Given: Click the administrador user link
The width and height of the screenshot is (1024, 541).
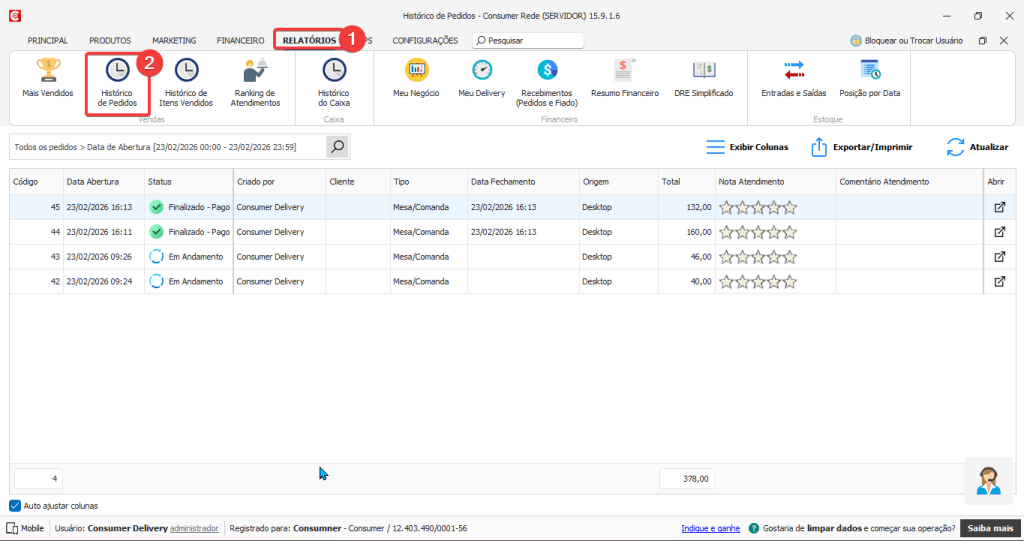Looking at the screenshot, I should (194, 528).
